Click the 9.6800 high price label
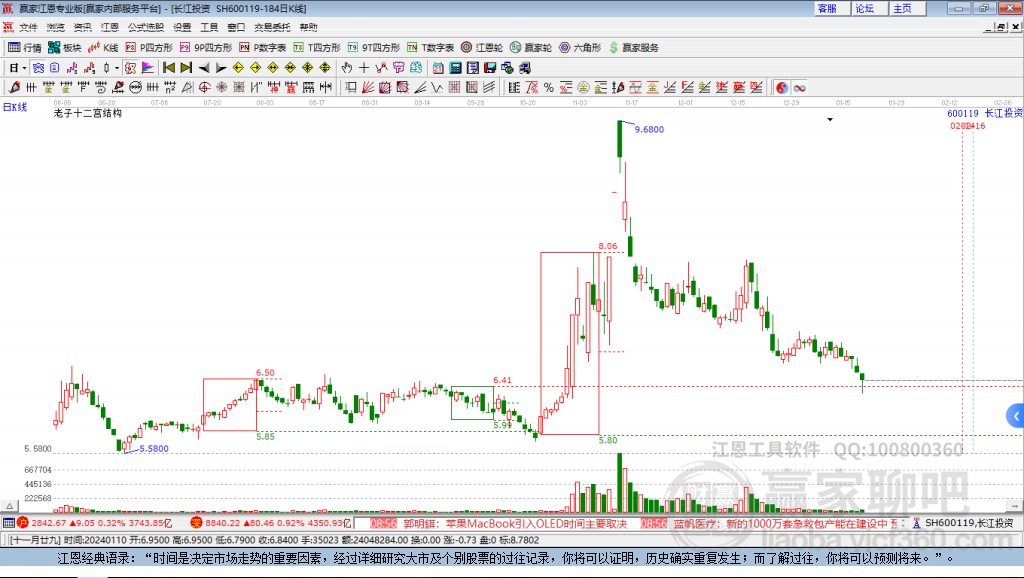 pos(649,129)
